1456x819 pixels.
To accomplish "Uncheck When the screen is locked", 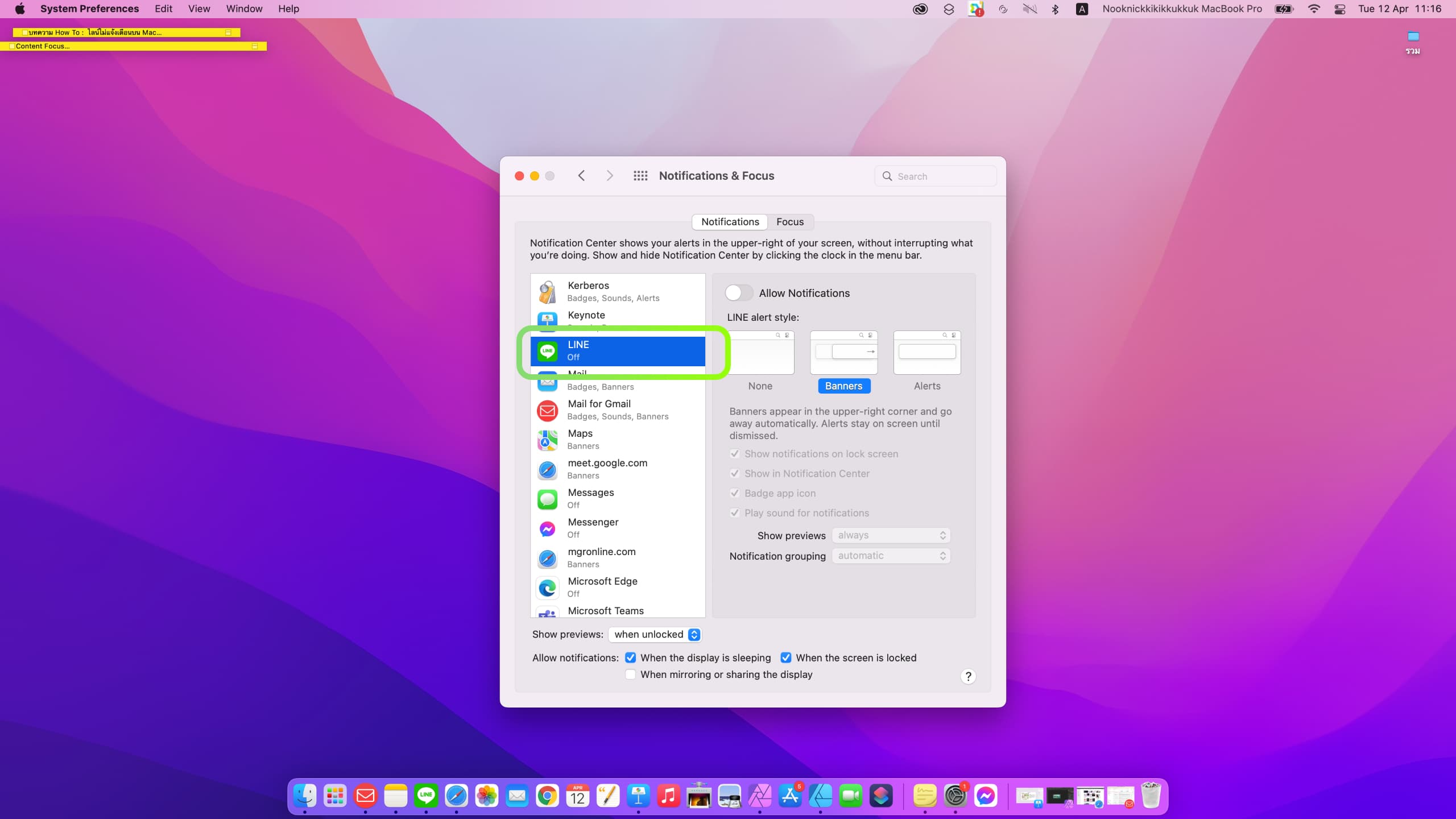I will 786,657.
